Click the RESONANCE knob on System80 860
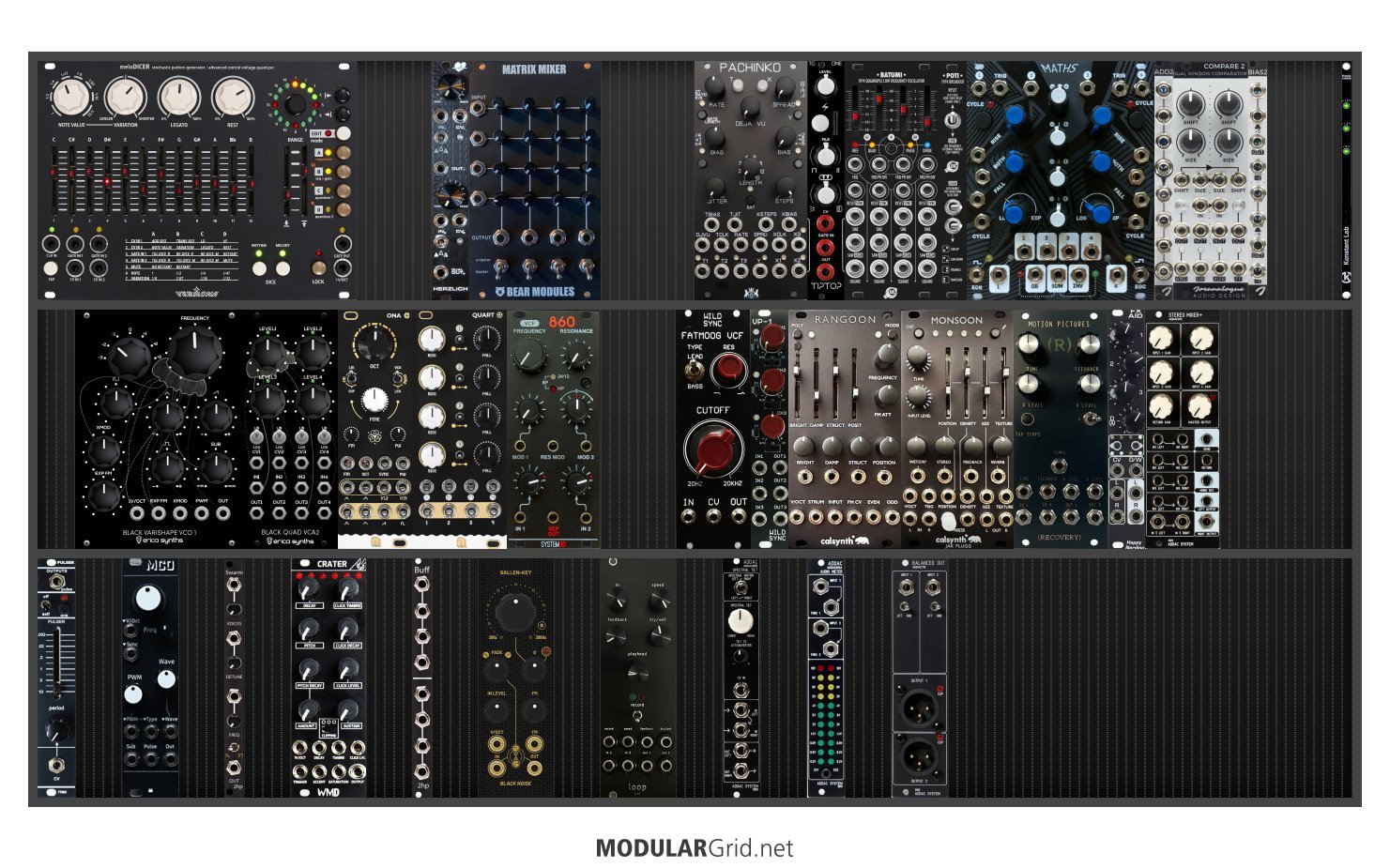Viewport: 1390px width, 868px height. pyautogui.click(x=576, y=355)
